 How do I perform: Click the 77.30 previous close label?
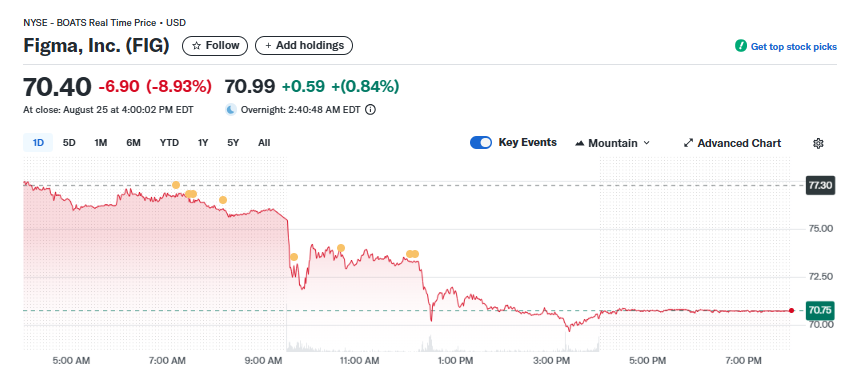[820, 185]
